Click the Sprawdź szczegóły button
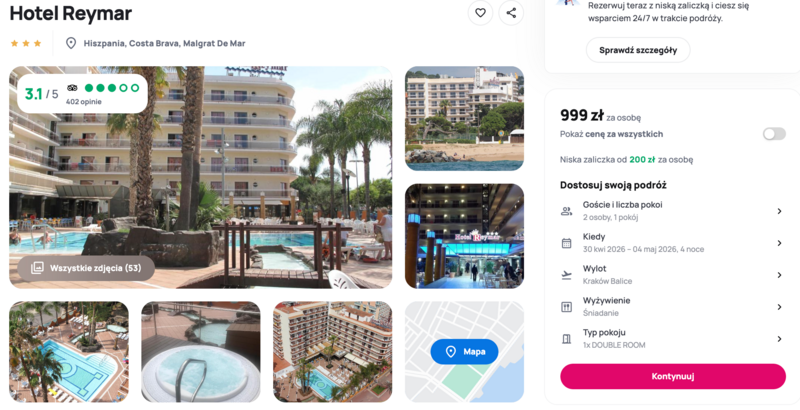This screenshot has height=410, width=800. pos(638,50)
